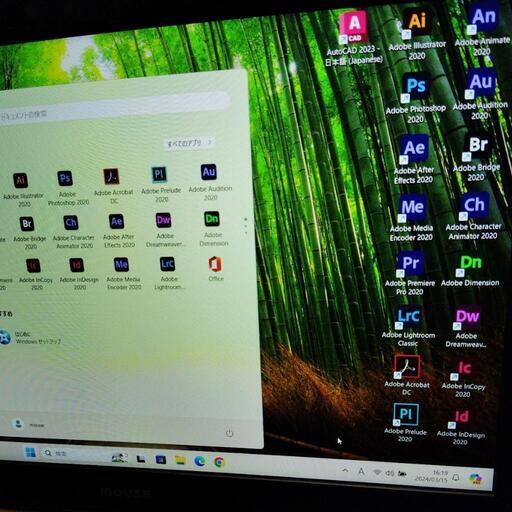Image resolution: width=512 pixels, height=512 pixels.
Task: Open Adobe Bridge 2020 in Start menu
Action: pyautogui.click(x=29, y=233)
